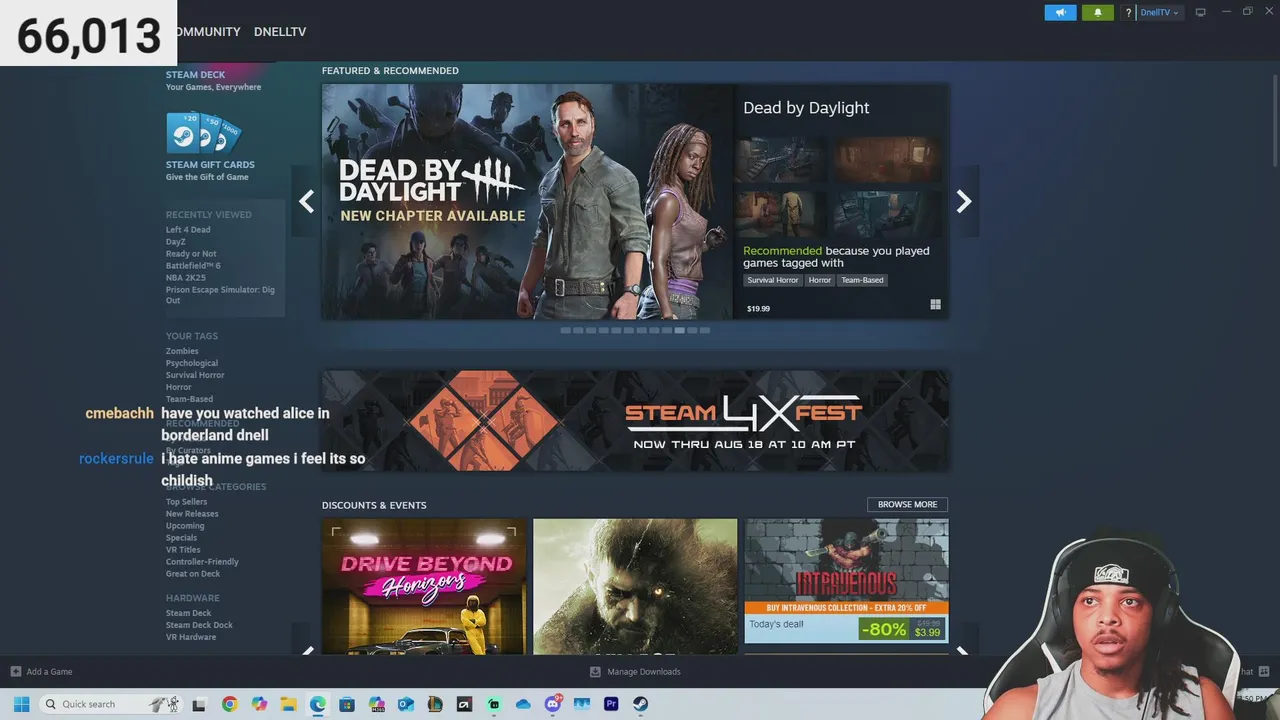This screenshot has height=720, width=1280.
Task: Open Left 4 Dead in Recently Viewed
Action: (x=188, y=230)
